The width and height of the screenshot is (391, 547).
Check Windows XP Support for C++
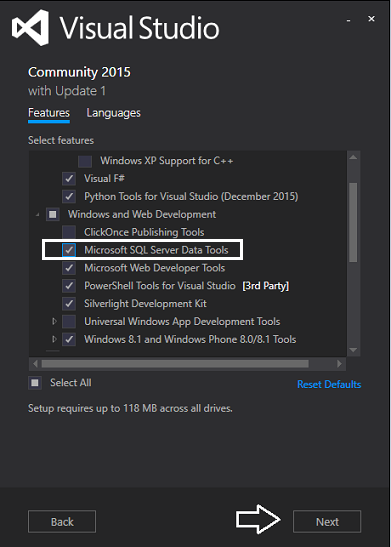point(85,161)
